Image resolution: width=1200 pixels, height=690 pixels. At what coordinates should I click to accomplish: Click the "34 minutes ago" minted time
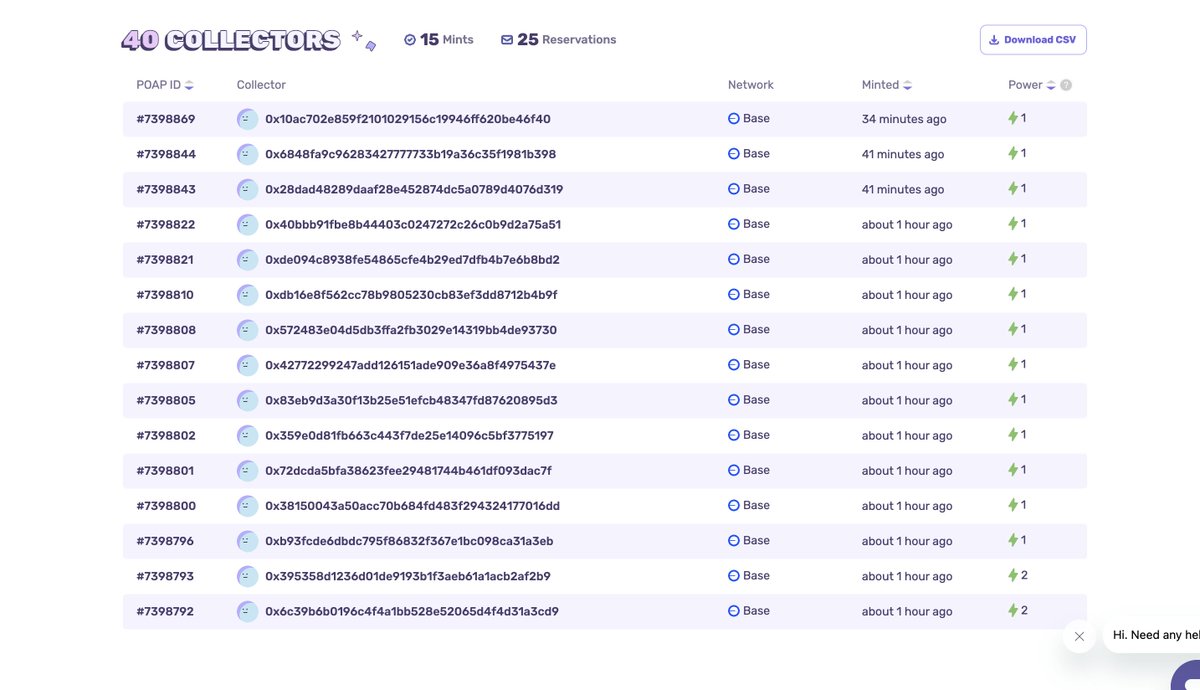pyautogui.click(x=904, y=119)
